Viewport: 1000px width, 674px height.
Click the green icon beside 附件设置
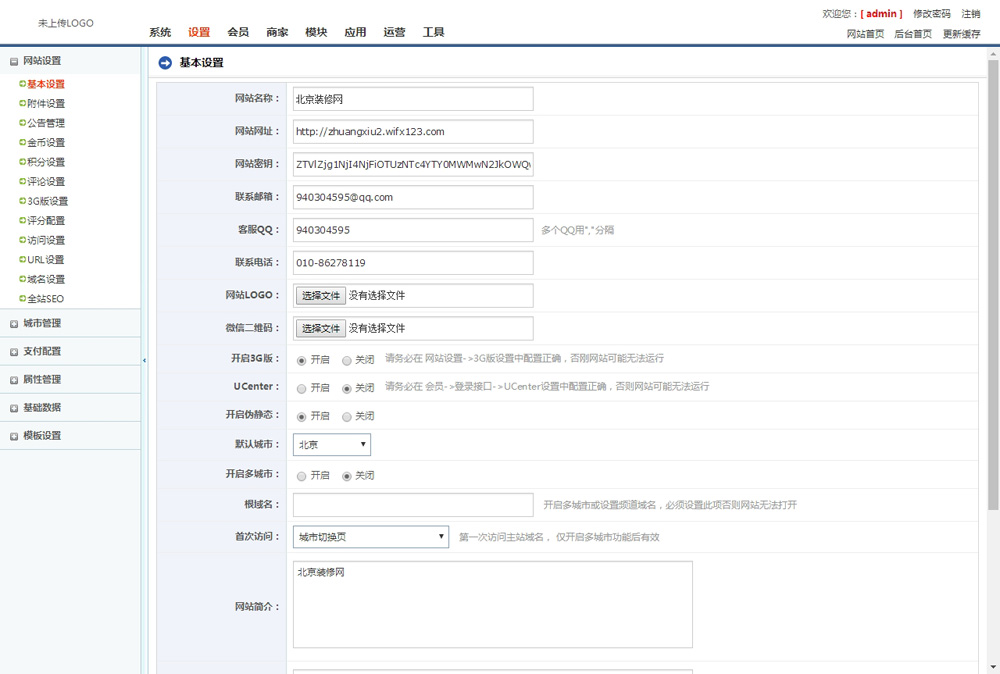22,104
